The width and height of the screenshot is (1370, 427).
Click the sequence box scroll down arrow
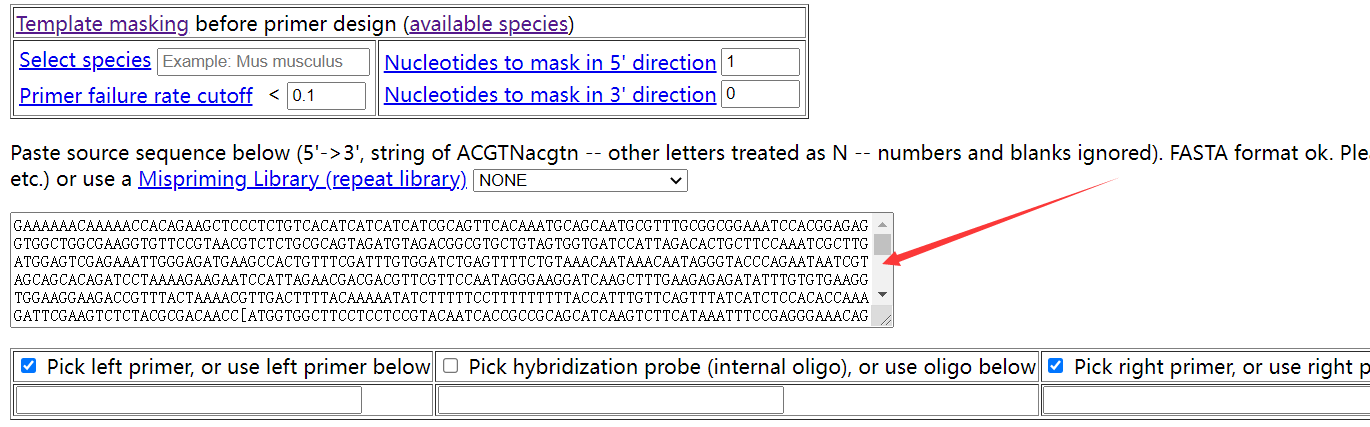tap(882, 295)
